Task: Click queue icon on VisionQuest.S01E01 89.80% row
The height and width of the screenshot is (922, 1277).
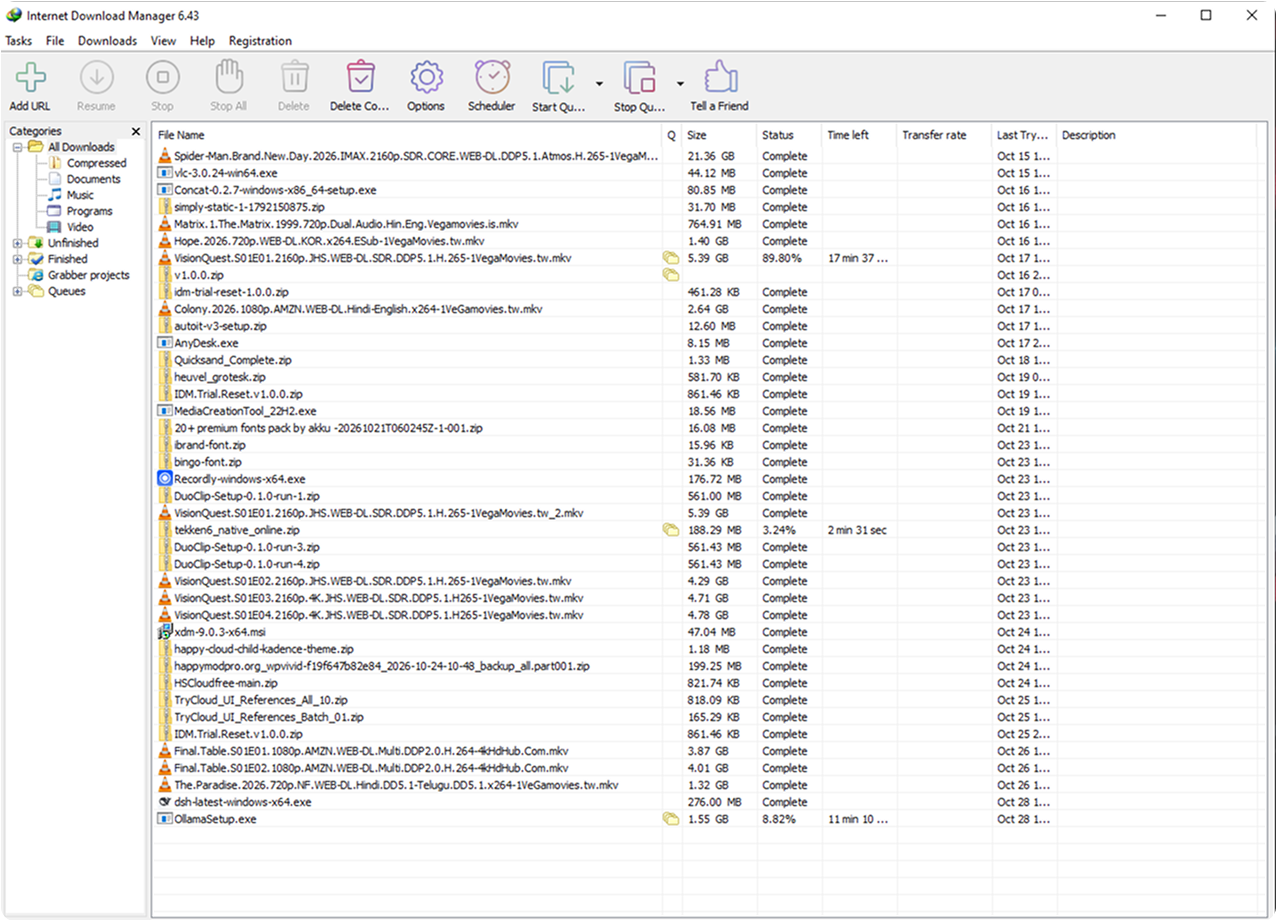Action: (x=671, y=258)
